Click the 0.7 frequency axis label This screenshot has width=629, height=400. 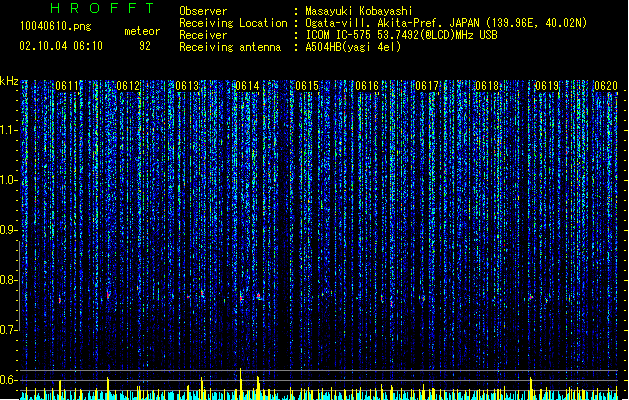(x=8, y=330)
